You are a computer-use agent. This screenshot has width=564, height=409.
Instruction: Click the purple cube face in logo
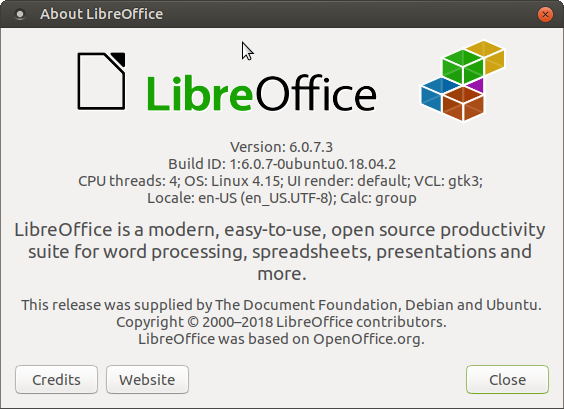pyautogui.click(x=476, y=86)
